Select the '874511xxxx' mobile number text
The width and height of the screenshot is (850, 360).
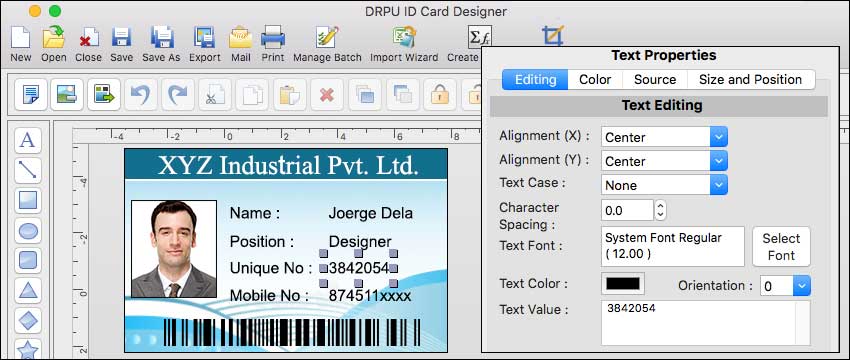pos(370,296)
